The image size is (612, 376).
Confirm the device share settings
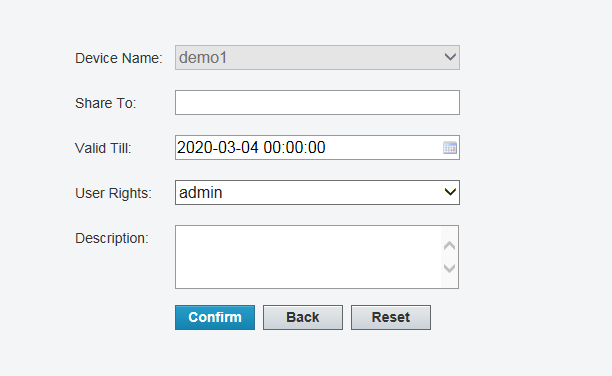click(215, 317)
